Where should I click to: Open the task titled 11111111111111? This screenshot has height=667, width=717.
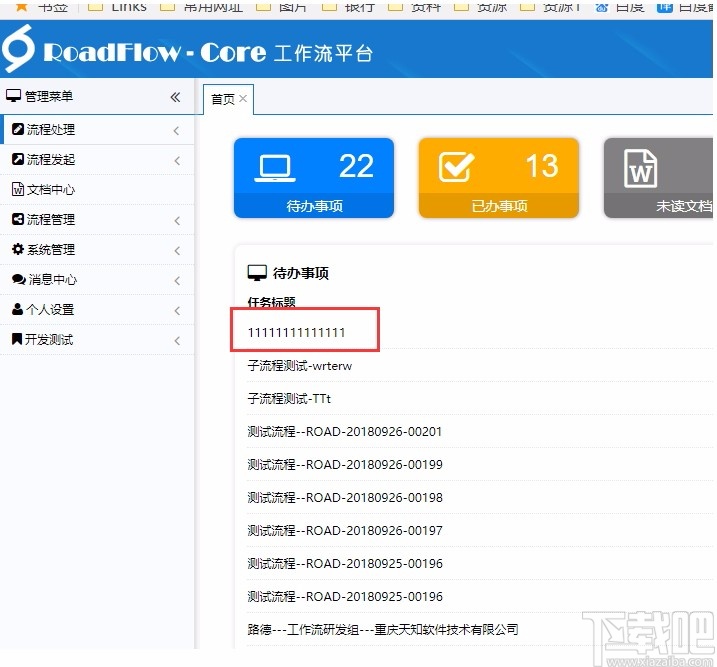[x=296, y=332]
